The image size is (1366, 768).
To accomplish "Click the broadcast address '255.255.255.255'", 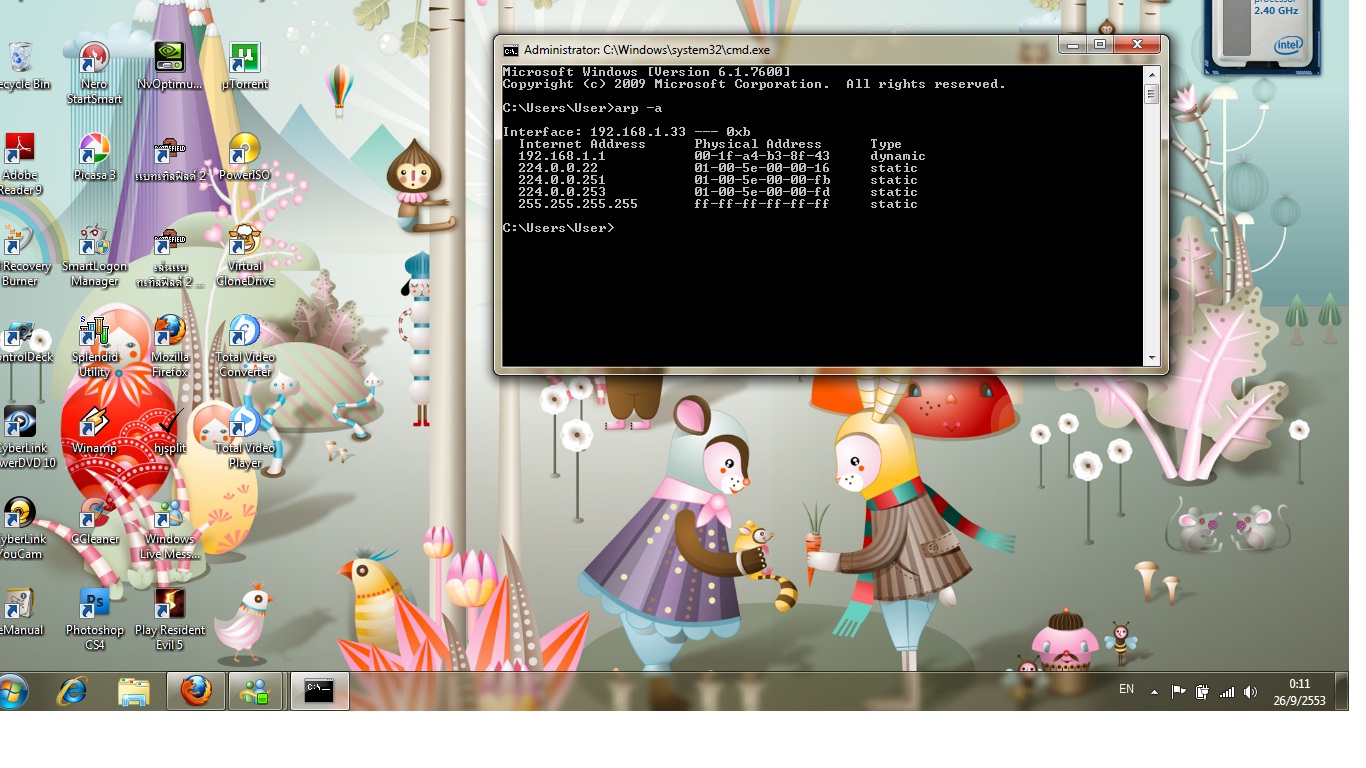I will 578,204.
